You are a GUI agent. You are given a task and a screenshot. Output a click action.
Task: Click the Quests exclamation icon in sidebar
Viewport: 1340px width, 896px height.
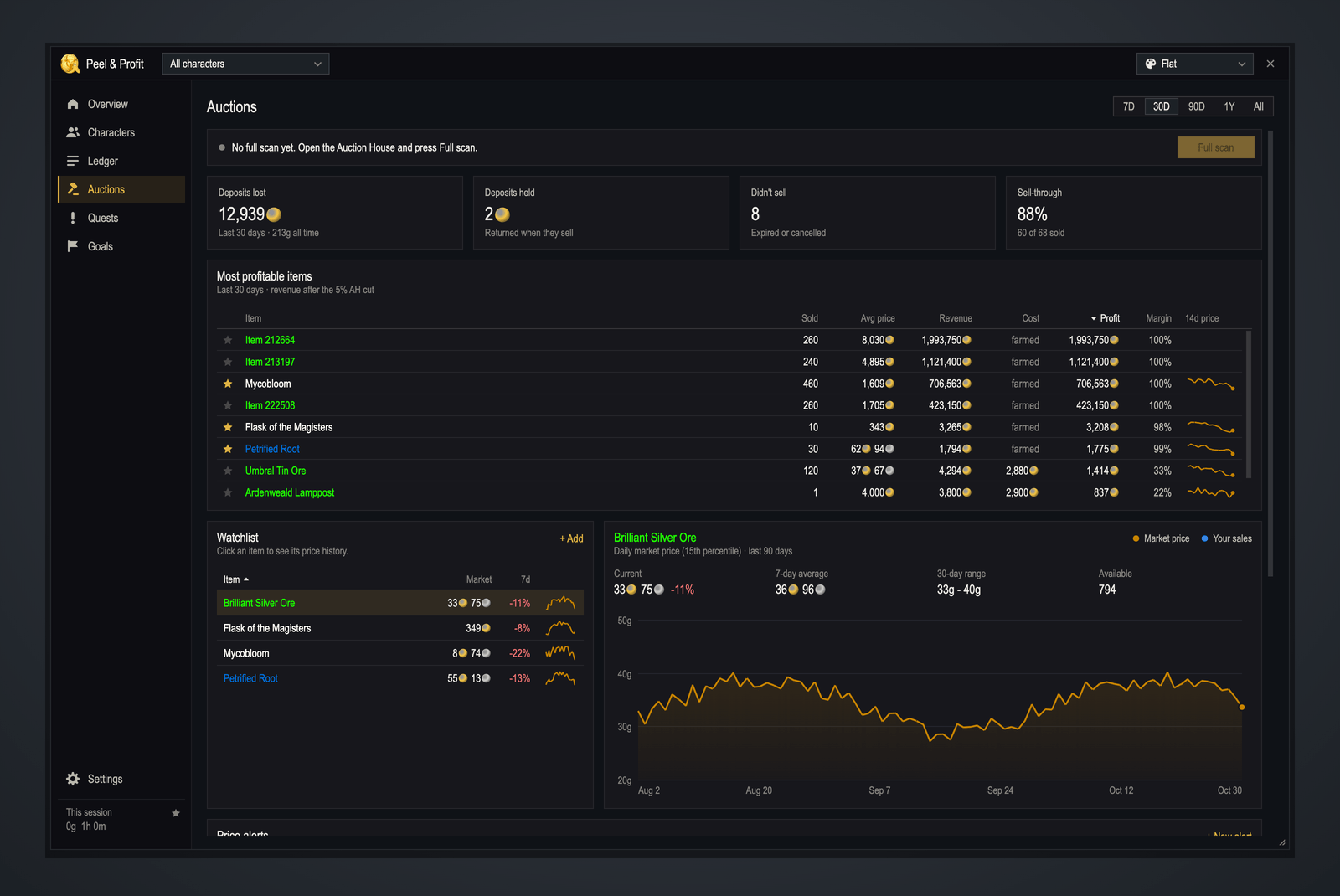click(73, 218)
